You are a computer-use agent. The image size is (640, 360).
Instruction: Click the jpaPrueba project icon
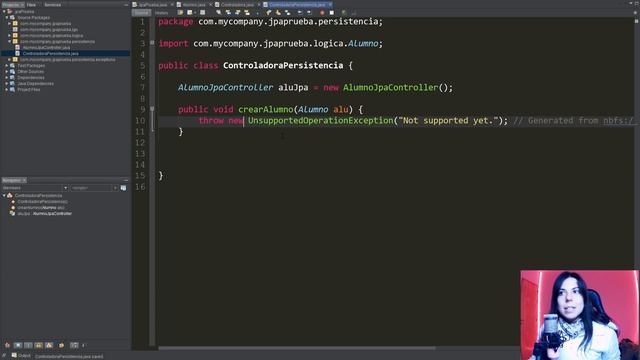click(x=10, y=11)
